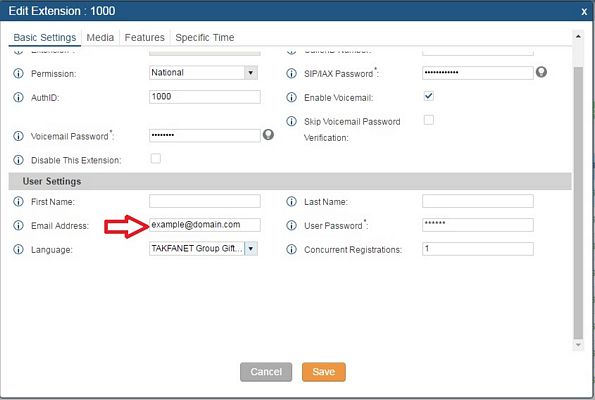Click info icon next to Concurrent Registrations

coord(291,249)
